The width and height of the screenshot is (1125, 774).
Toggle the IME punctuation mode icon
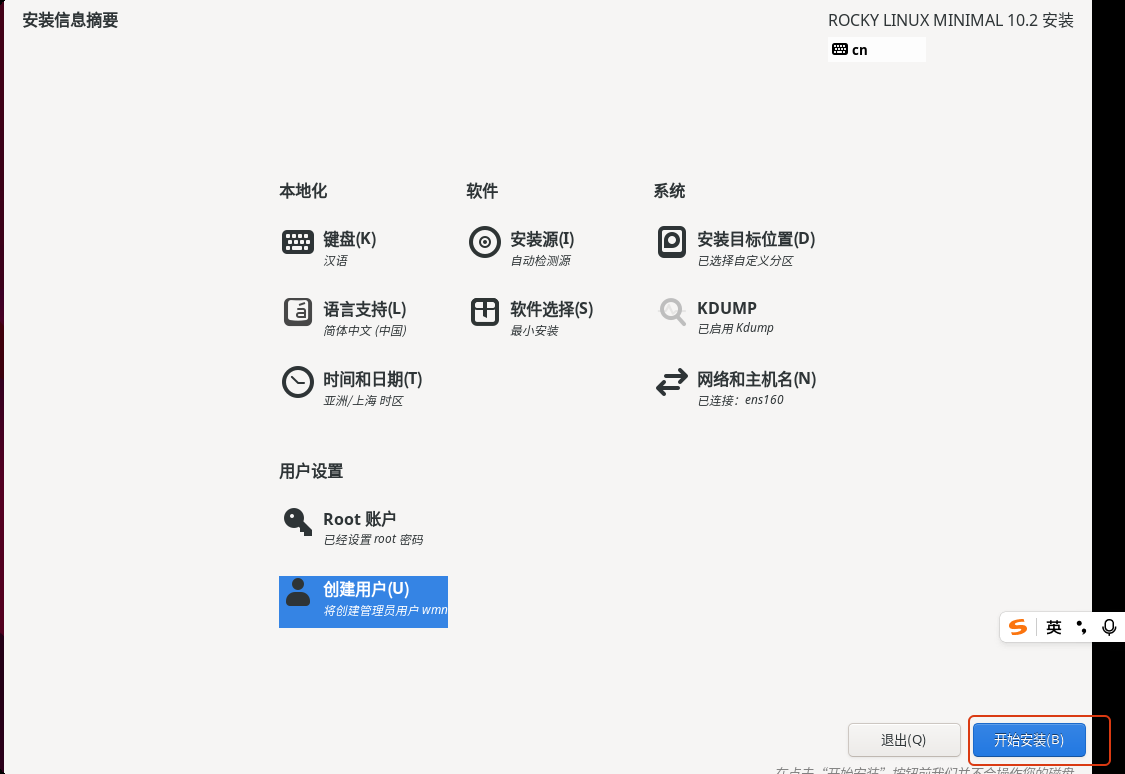tap(1081, 628)
